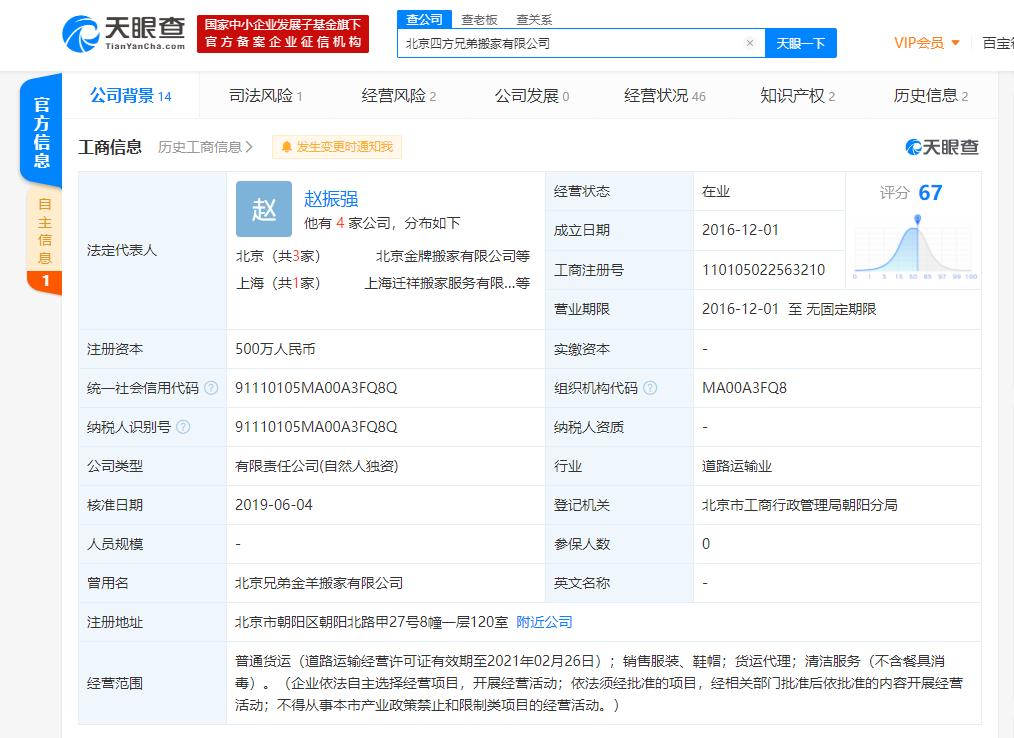Screen dimensions: 1014x738
Task: Switch to the 查老板 search tab
Action: pyautogui.click(x=479, y=20)
